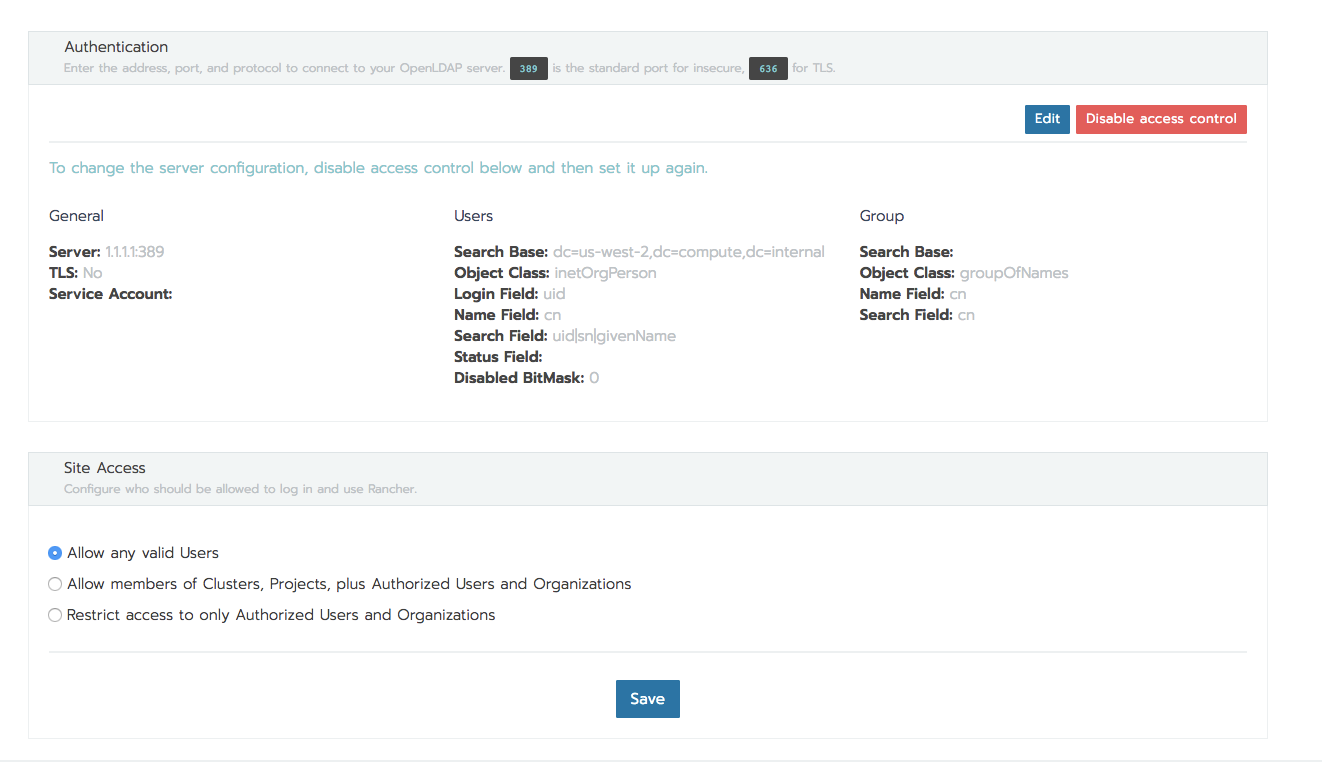This screenshot has width=1322, height=762.
Task: Click the Service Account label
Action: click(111, 294)
